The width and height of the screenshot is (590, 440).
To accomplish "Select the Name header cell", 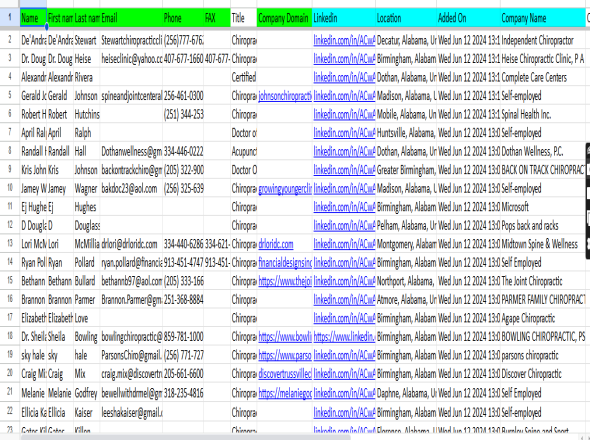I will pos(33,18).
